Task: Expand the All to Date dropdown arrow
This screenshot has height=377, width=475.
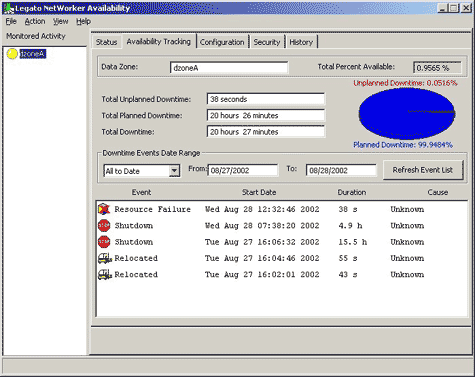Action: click(x=174, y=171)
